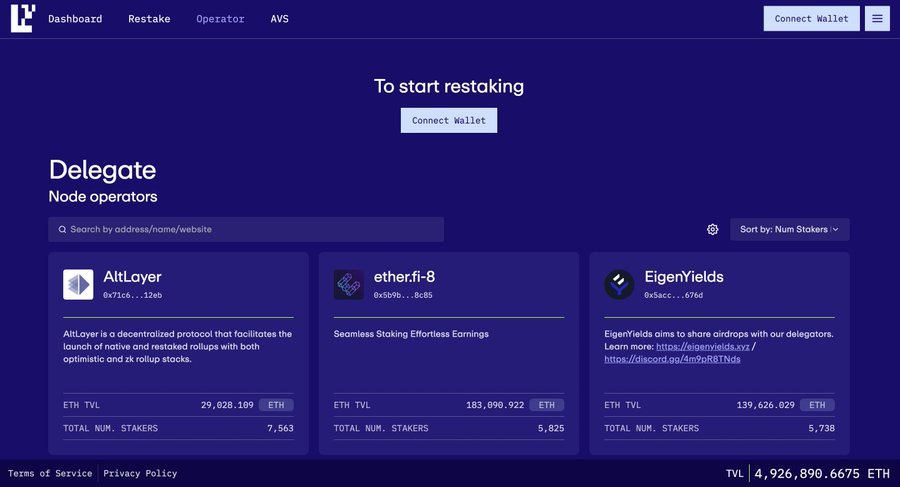The width and height of the screenshot is (900, 487).
Task: Open the hamburger menu icon
Action: pyautogui.click(x=877, y=18)
